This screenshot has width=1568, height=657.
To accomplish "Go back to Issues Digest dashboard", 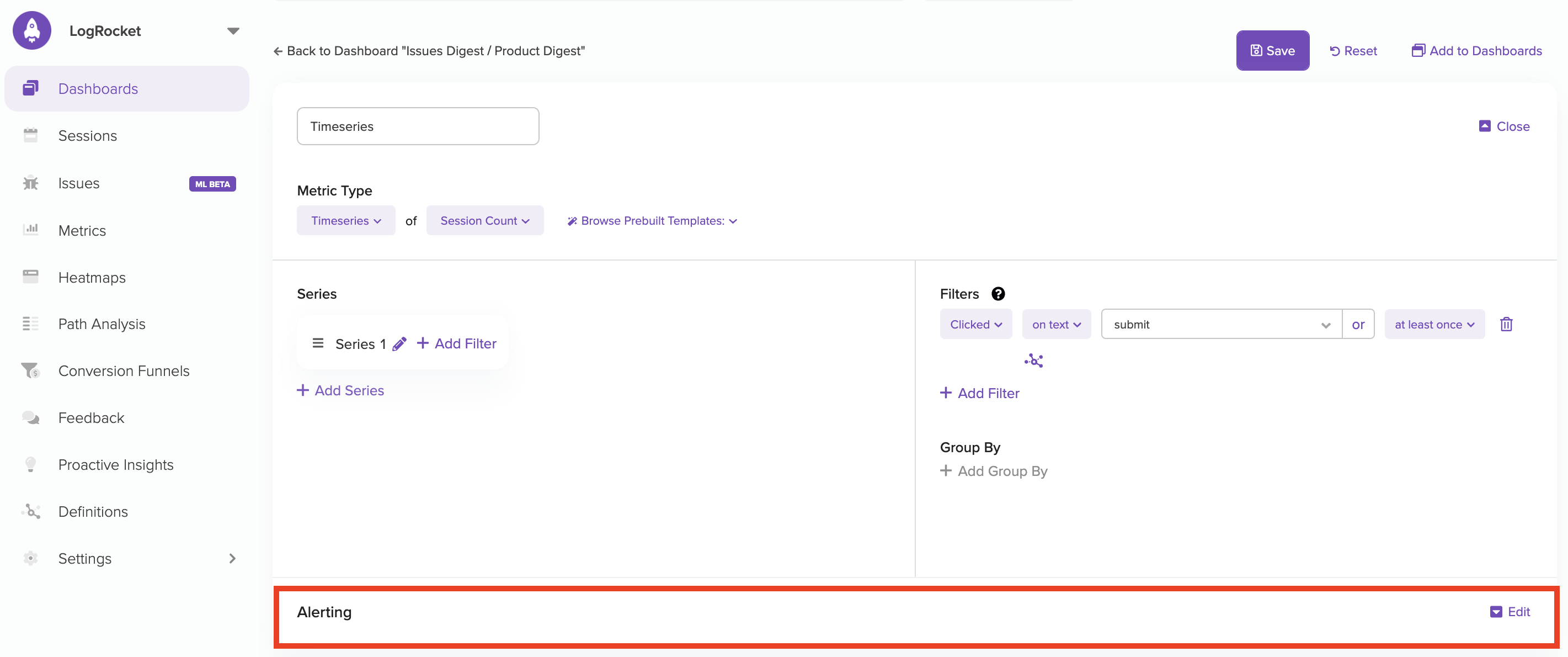I will tap(429, 51).
